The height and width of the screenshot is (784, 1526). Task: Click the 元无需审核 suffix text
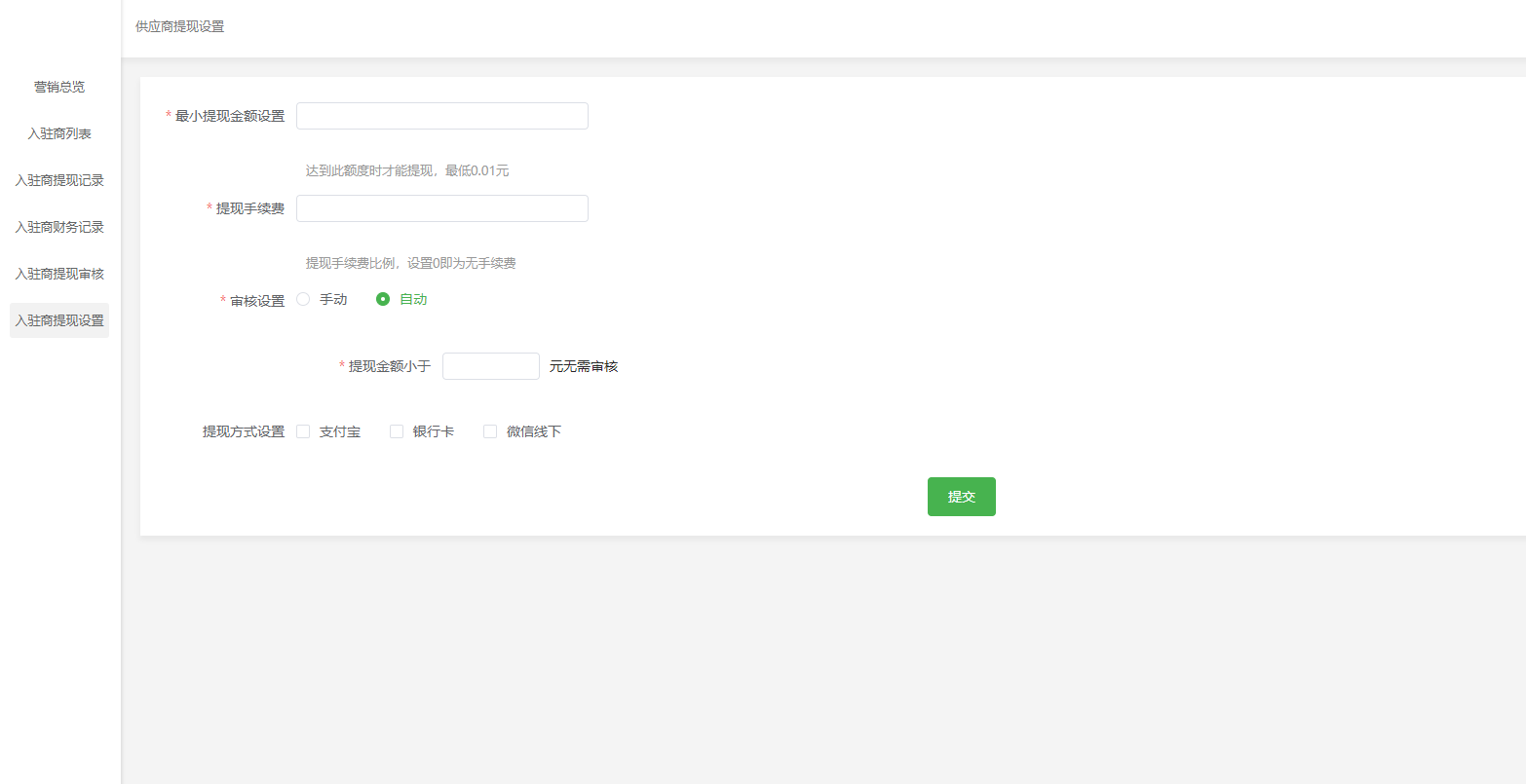click(x=584, y=366)
